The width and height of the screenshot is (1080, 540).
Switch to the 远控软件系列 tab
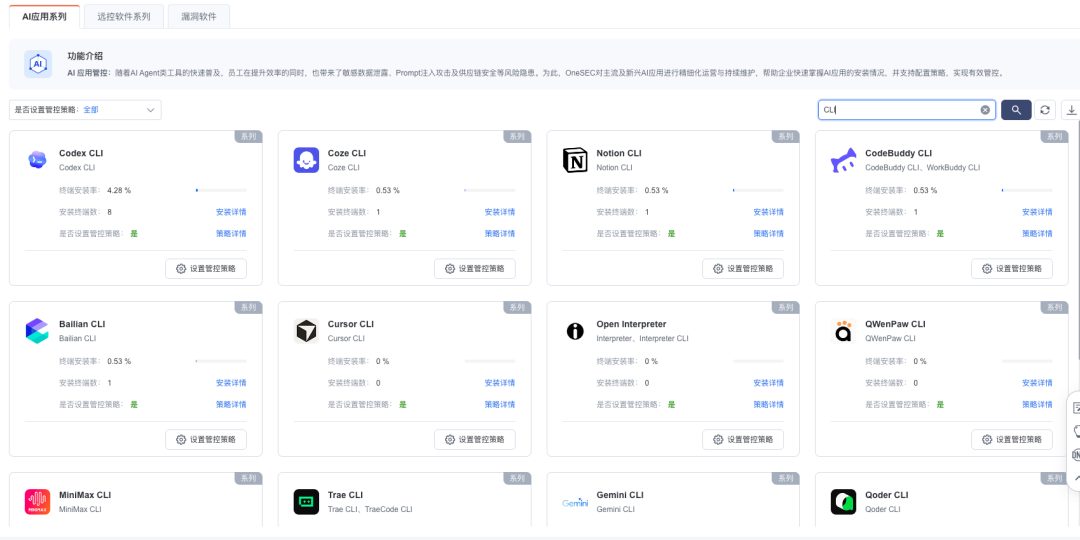click(x=123, y=17)
